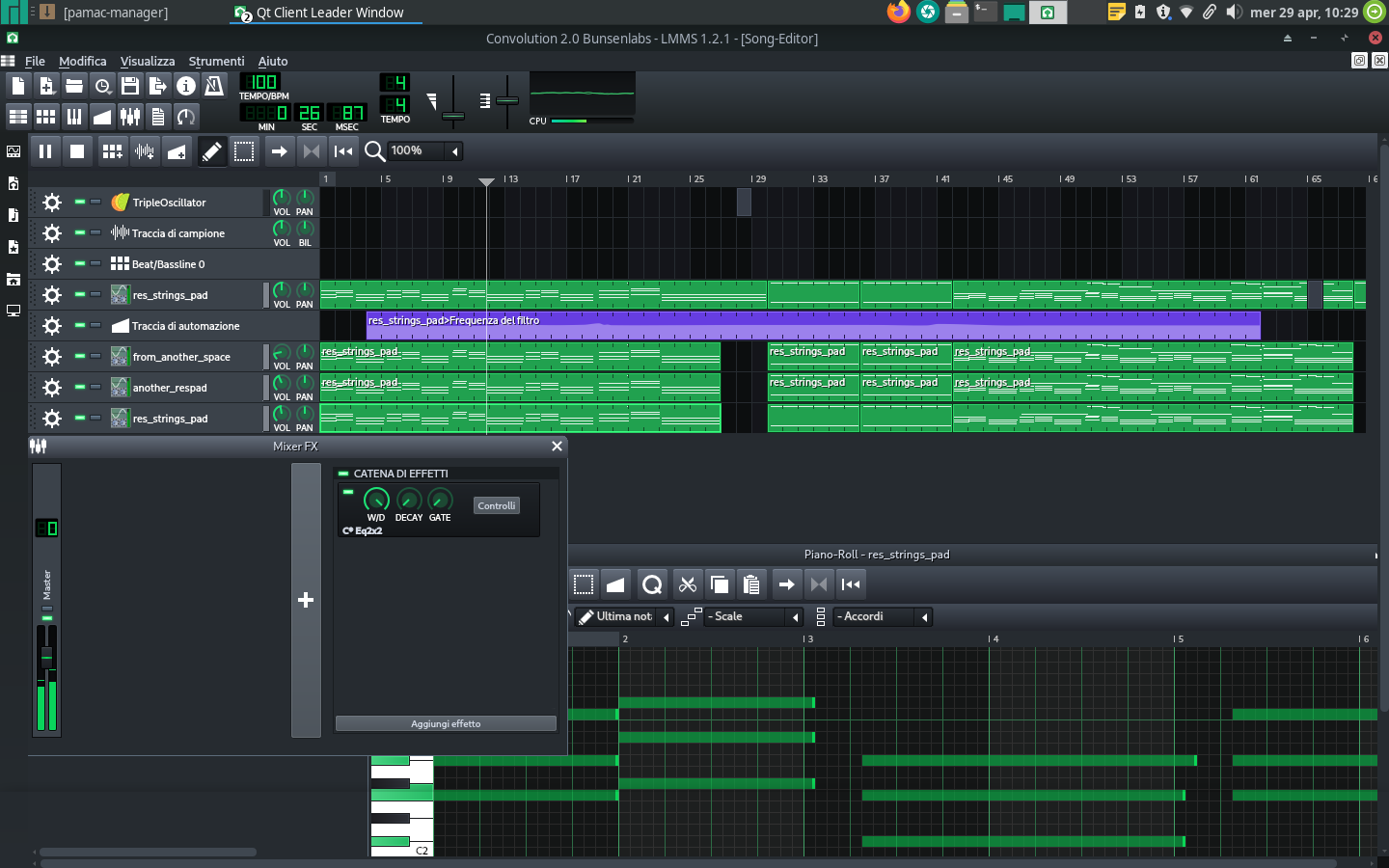1389x868 pixels.
Task: Toggle the metronome
Action: (214, 86)
